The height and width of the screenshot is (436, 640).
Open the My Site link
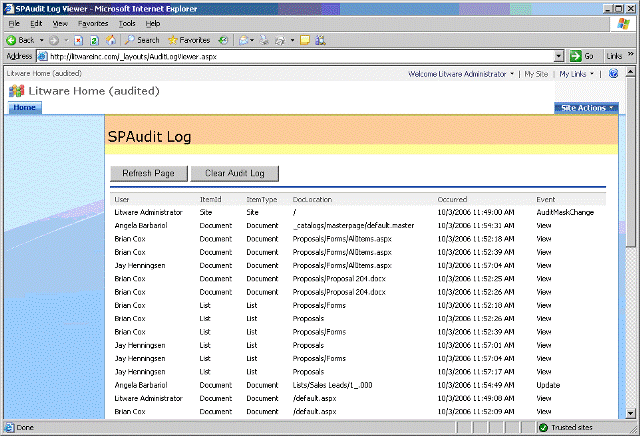click(x=536, y=74)
